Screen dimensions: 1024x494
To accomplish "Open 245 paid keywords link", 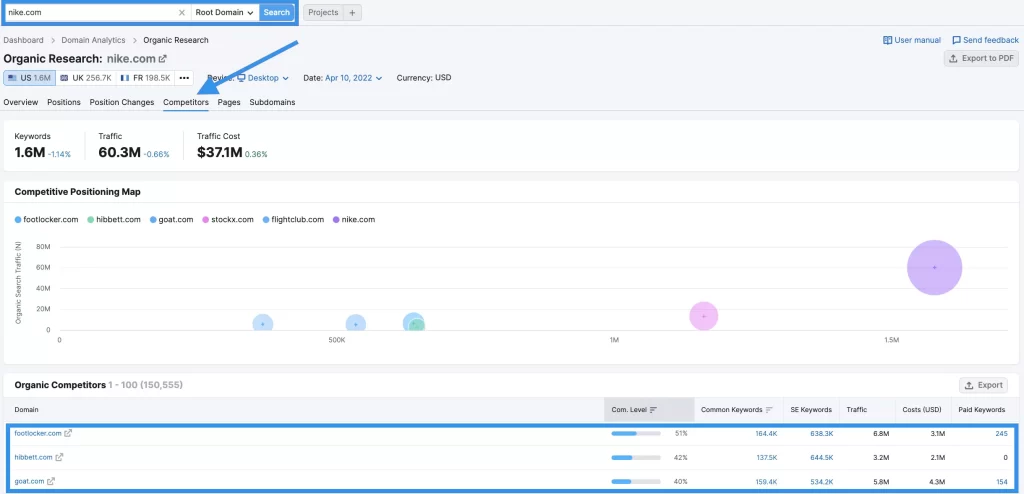I will (1002, 433).
